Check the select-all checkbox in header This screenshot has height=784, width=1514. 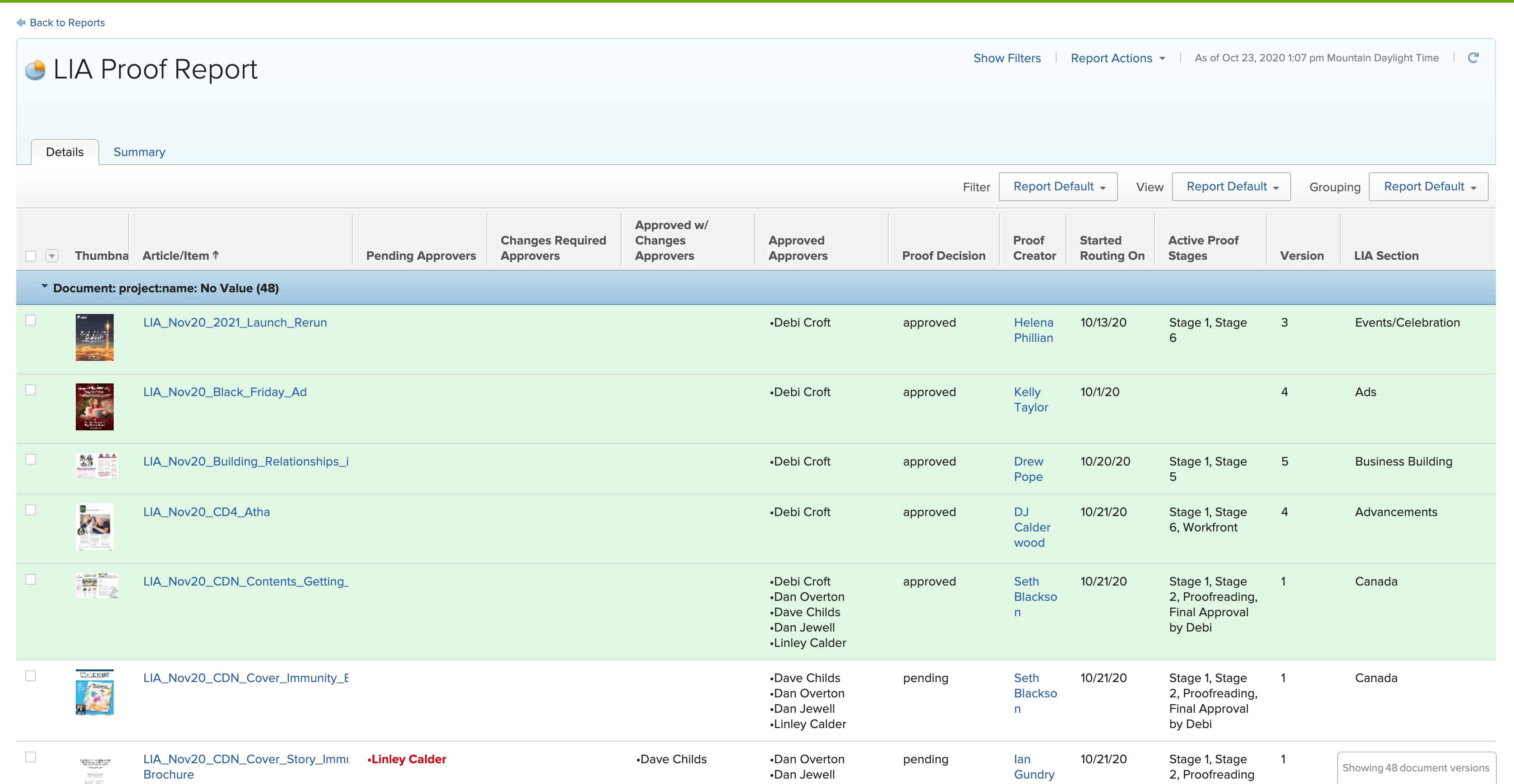31,256
